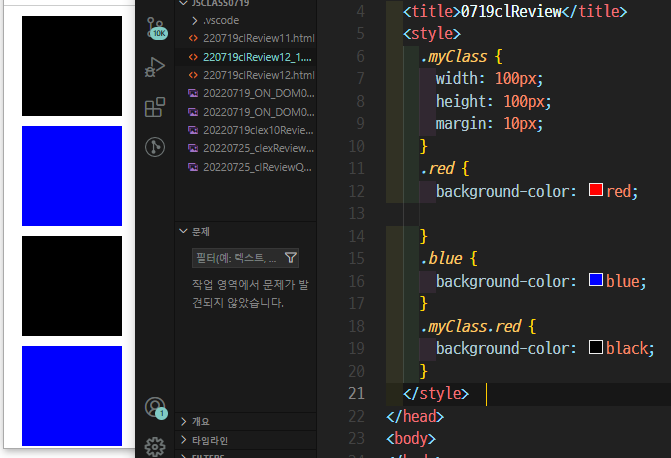
Task: Open the first 20220719_ON_DOM0... image file
Action: coord(258,93)
